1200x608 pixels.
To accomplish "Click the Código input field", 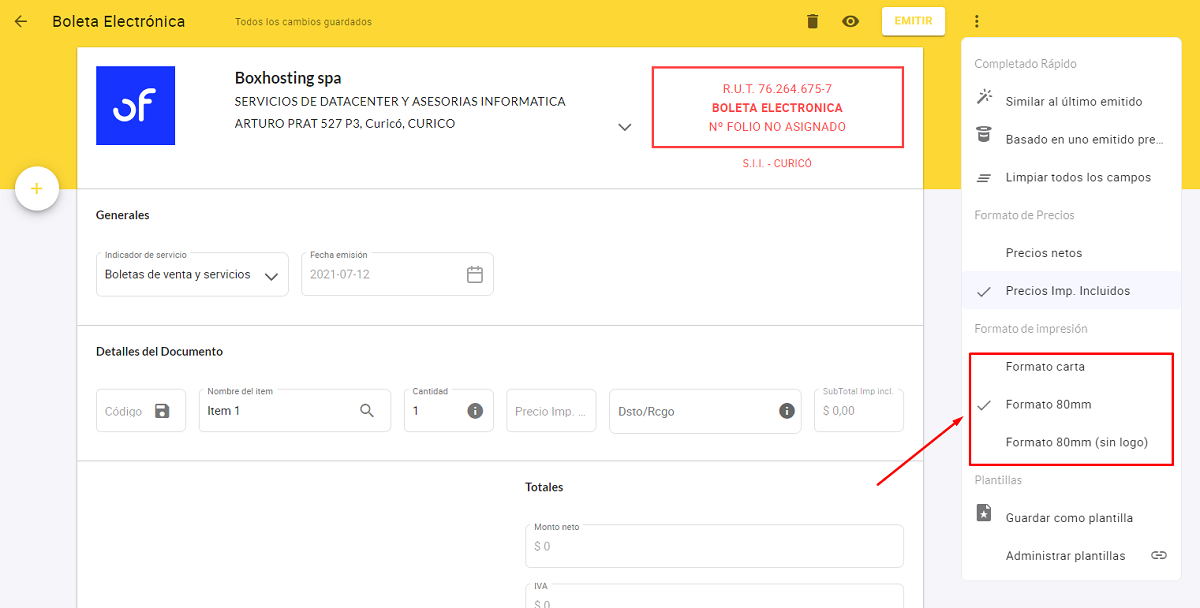I will click(x=141, y=411).
